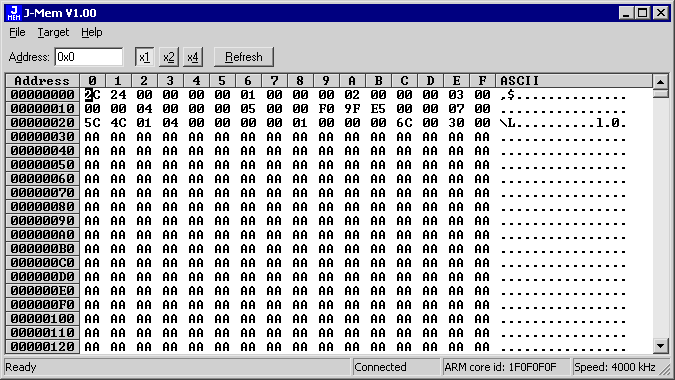The image size is (675, 380).
Task: Click row address 00000030
Action: (42, 136)
